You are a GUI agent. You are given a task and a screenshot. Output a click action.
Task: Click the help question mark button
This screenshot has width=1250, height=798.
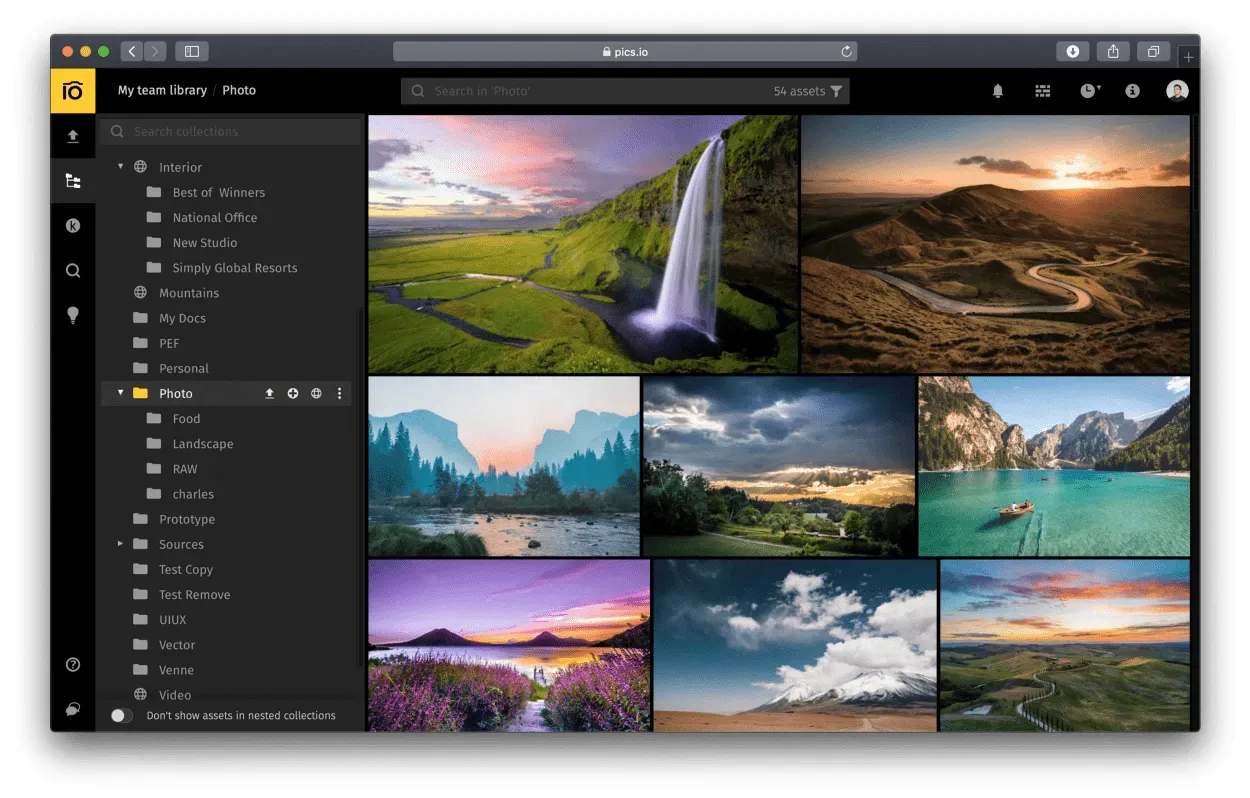pyautogui.click(x=72, y=664)
